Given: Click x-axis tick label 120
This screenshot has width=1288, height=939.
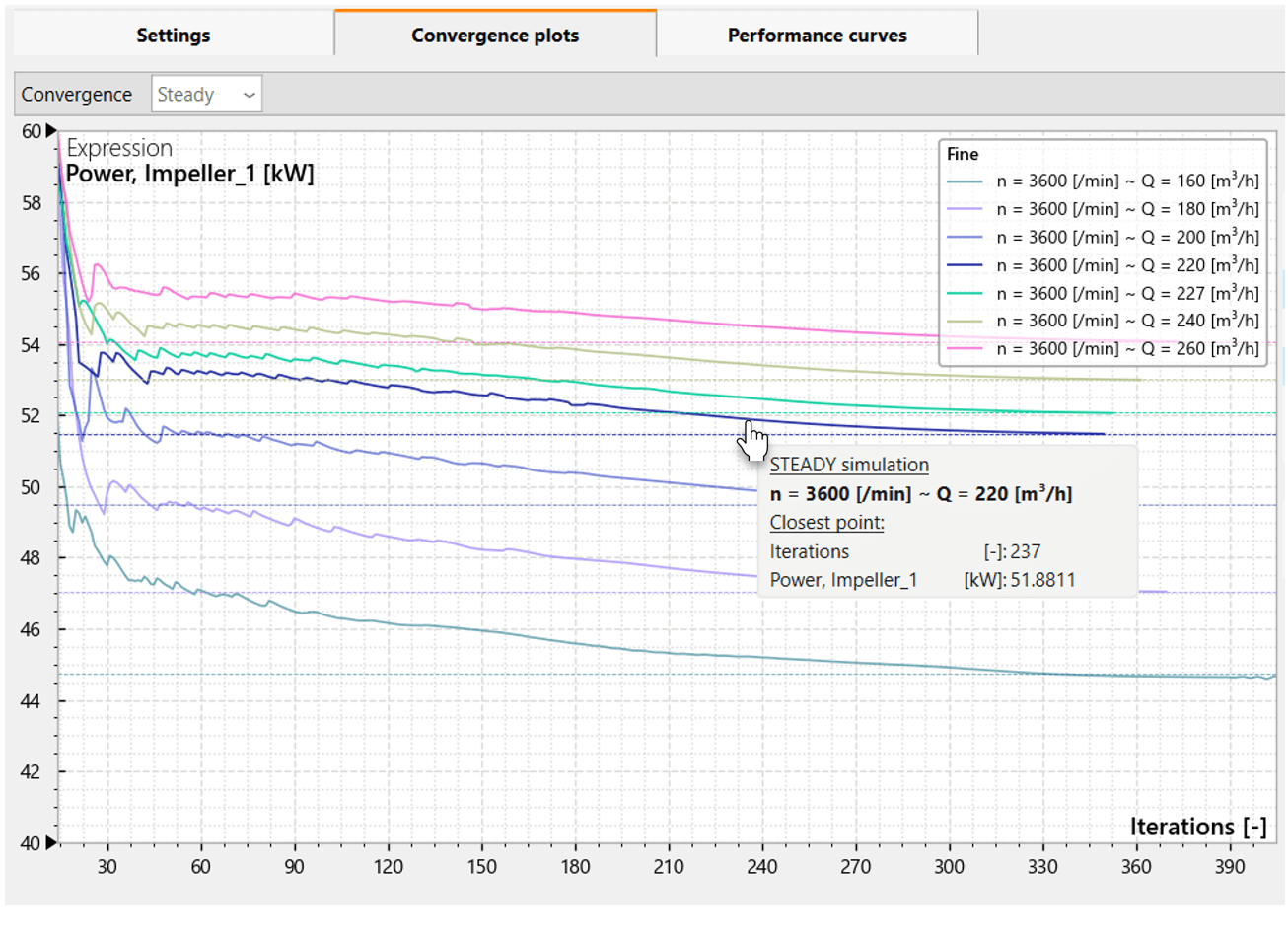Looking at the screenshot, I should pyautogui.click(x=388, y=867).
